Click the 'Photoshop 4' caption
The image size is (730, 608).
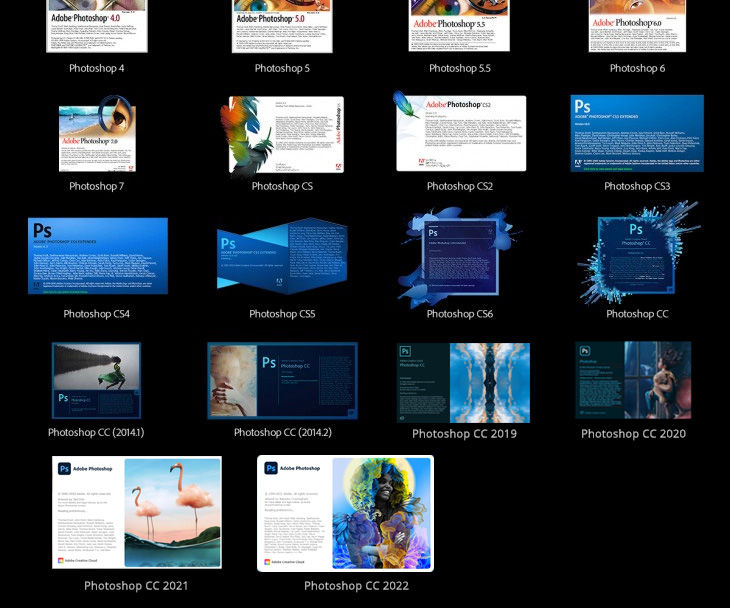point(97,68)
